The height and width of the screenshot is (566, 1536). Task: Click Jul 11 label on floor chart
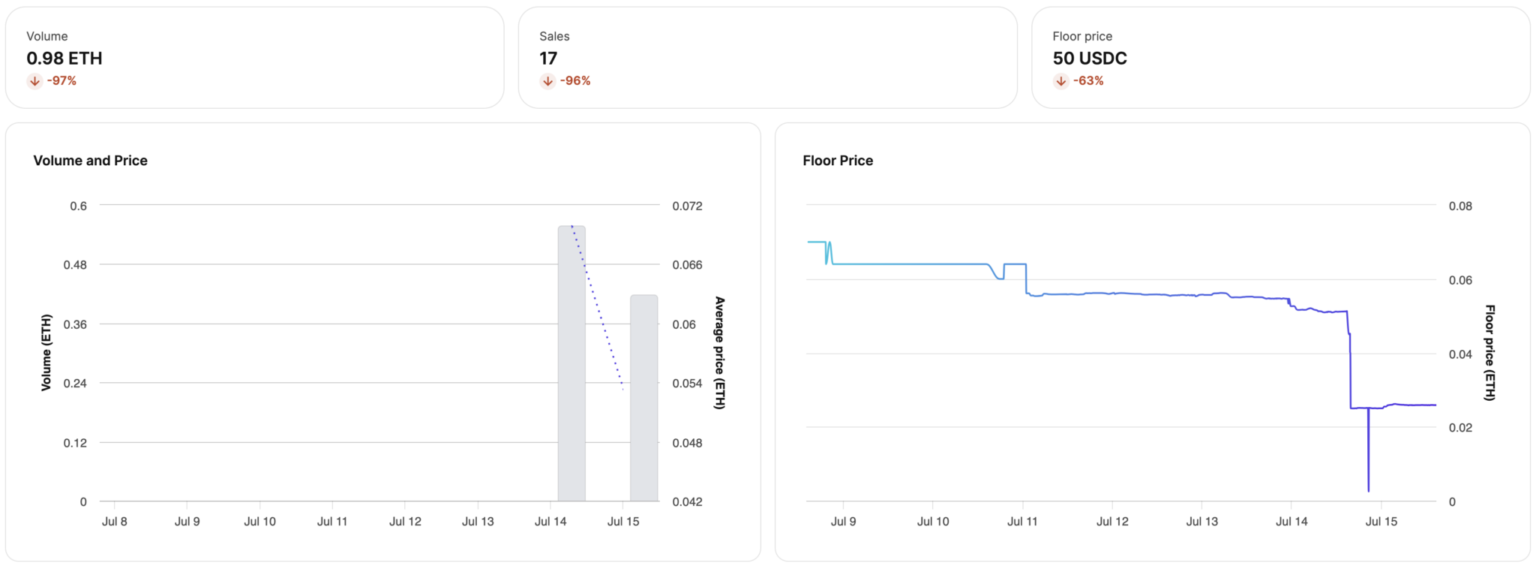coord(1022,521)
